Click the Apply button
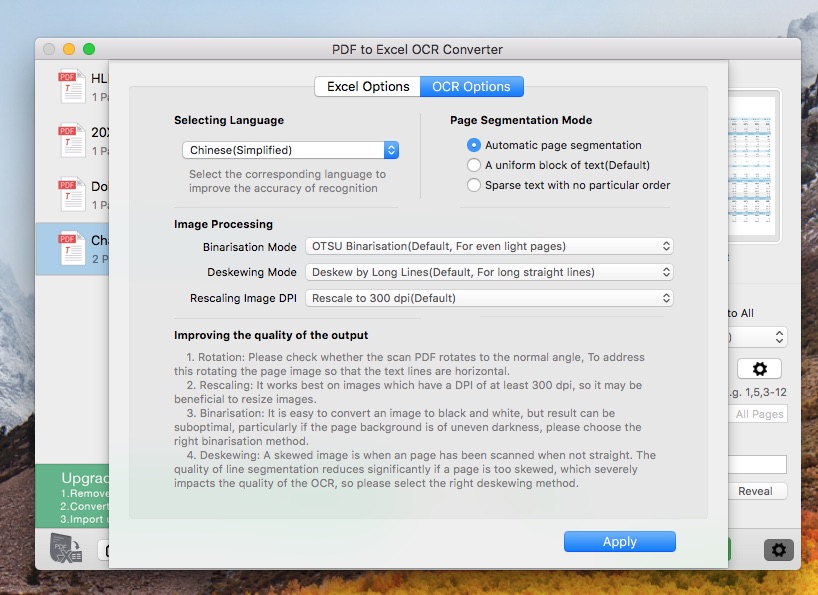Image resolution: width=818 pixels, height=595 pixels. coord(620,542)
